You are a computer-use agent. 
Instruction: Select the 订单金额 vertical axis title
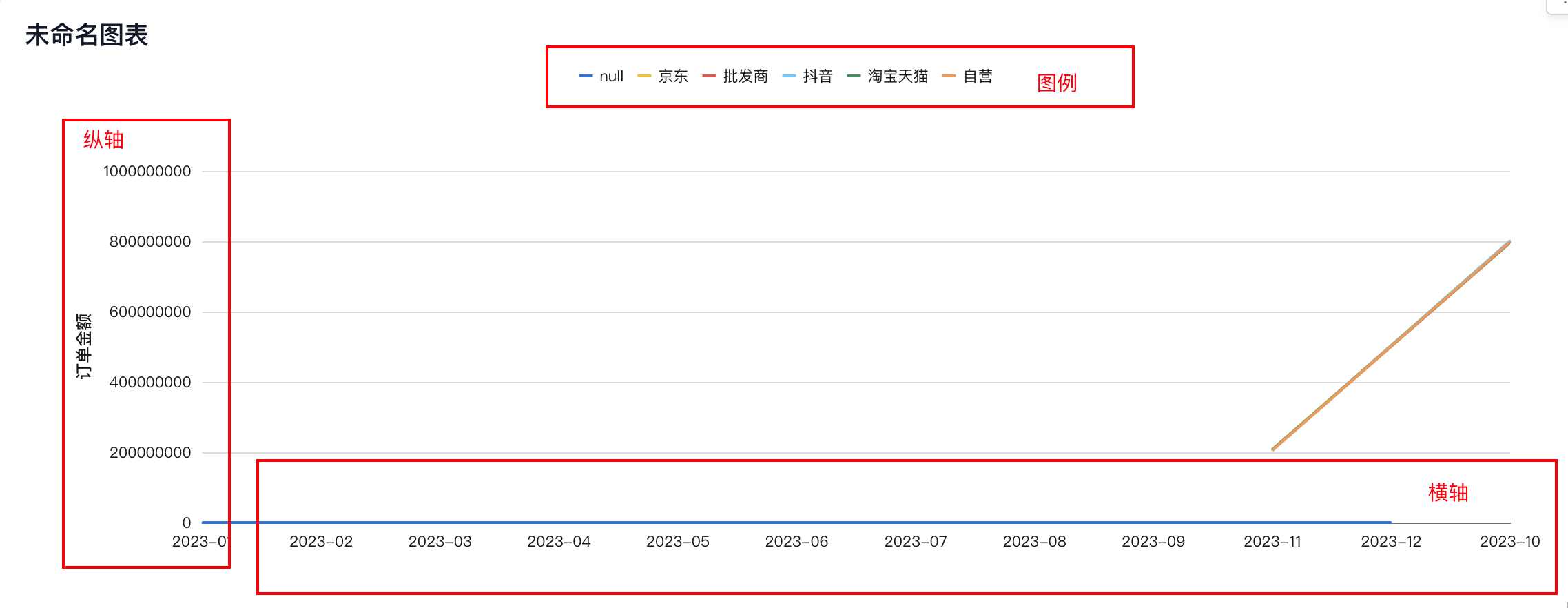pyautogui.click(x=83, y=346)
